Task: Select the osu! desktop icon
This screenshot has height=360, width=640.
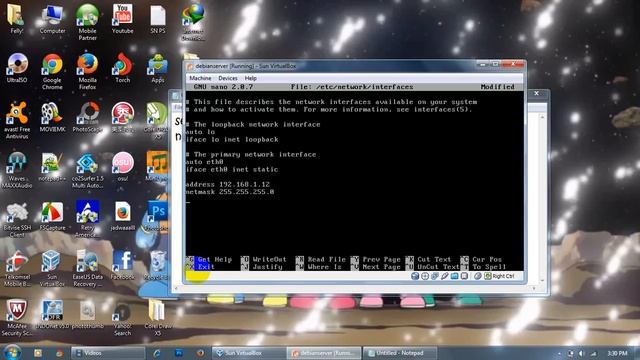Action: [122, 167]
